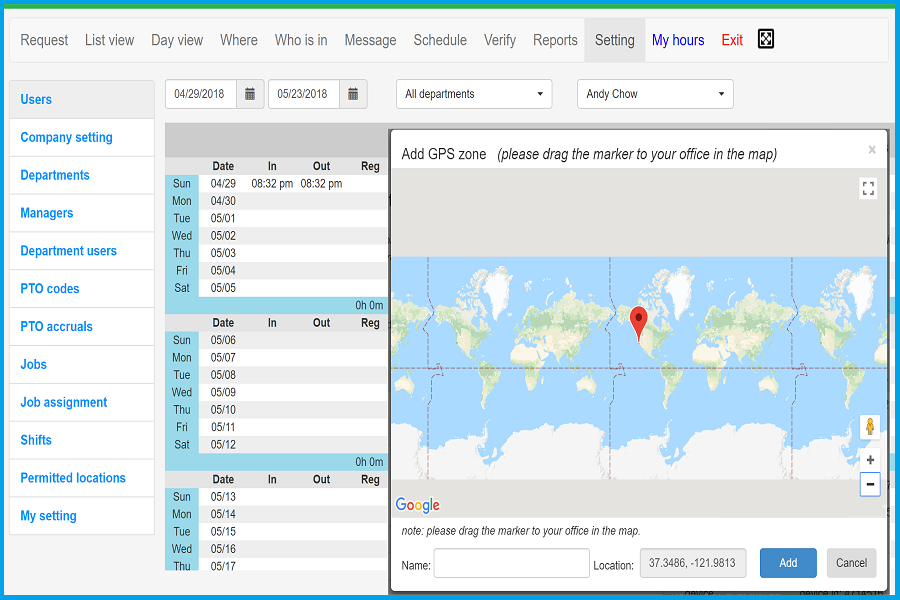900x600 pixels.
Task: Click Add to save the GPS zone
Action: click(x=788, y=563)
